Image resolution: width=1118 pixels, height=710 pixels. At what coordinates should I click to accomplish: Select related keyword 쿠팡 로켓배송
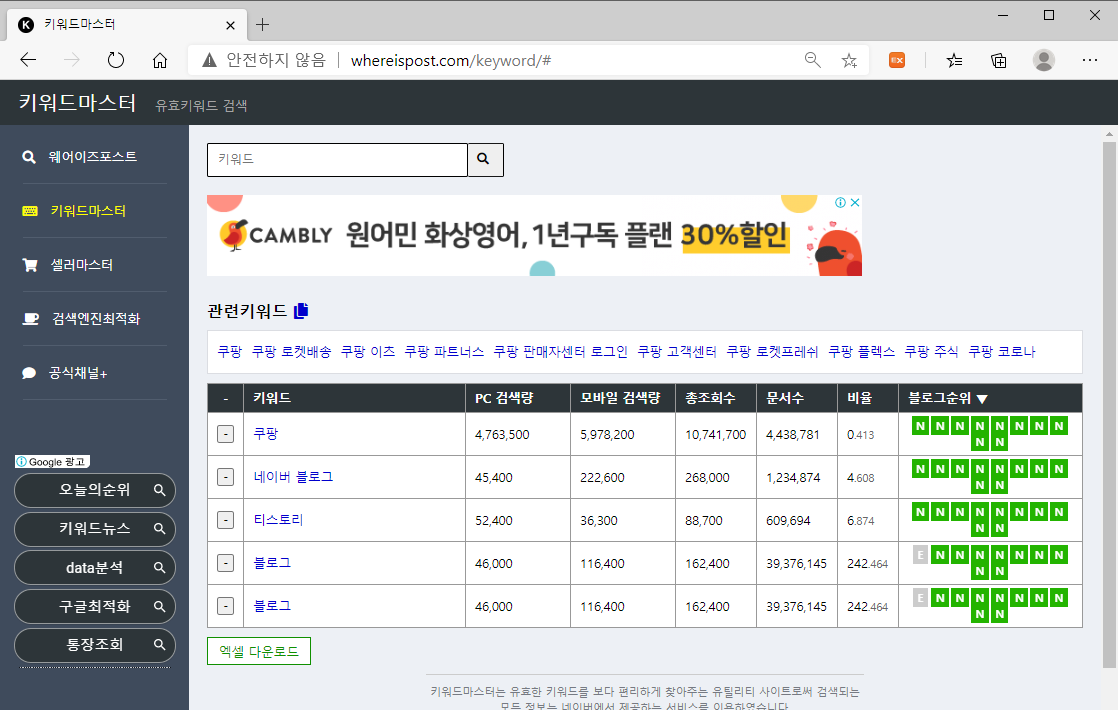pyautogui.click(x=292, y=351)
